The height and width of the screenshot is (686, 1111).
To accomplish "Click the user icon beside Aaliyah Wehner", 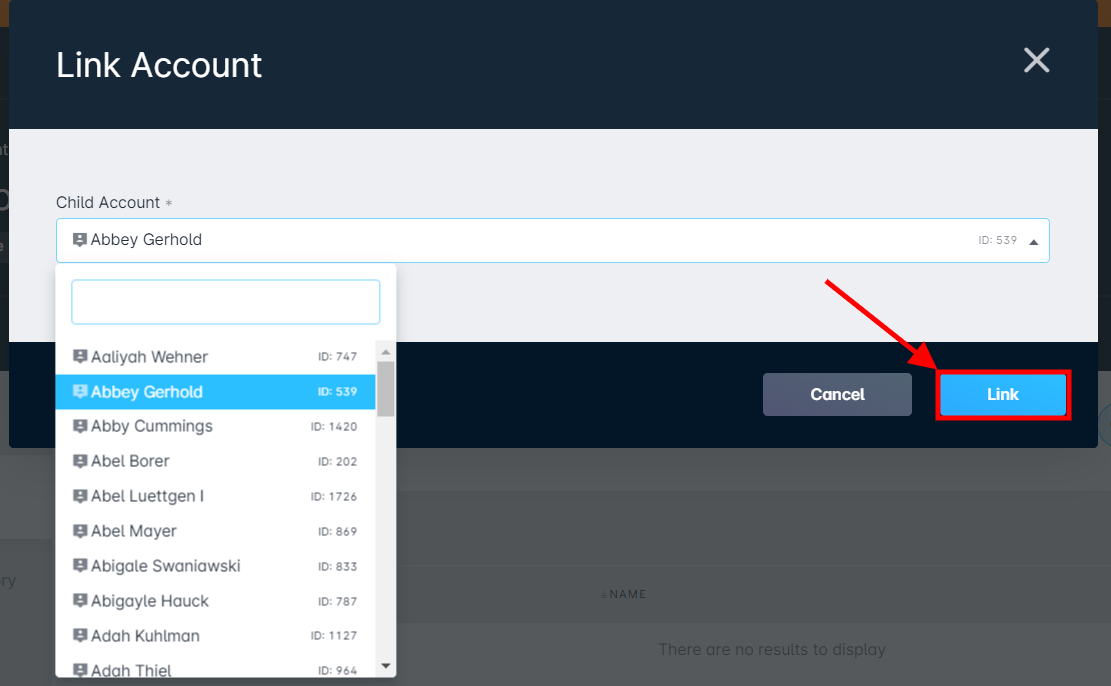I will click(80, 356).
